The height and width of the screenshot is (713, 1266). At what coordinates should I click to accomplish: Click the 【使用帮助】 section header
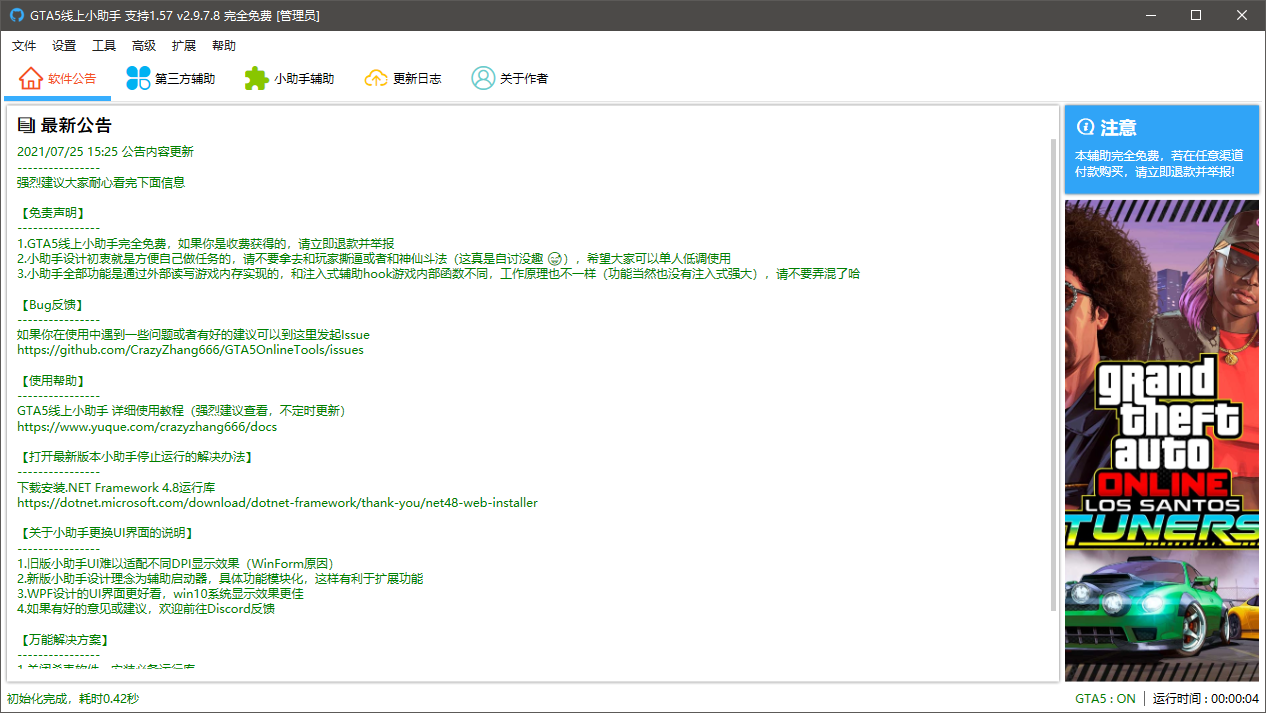pos(52,380)
